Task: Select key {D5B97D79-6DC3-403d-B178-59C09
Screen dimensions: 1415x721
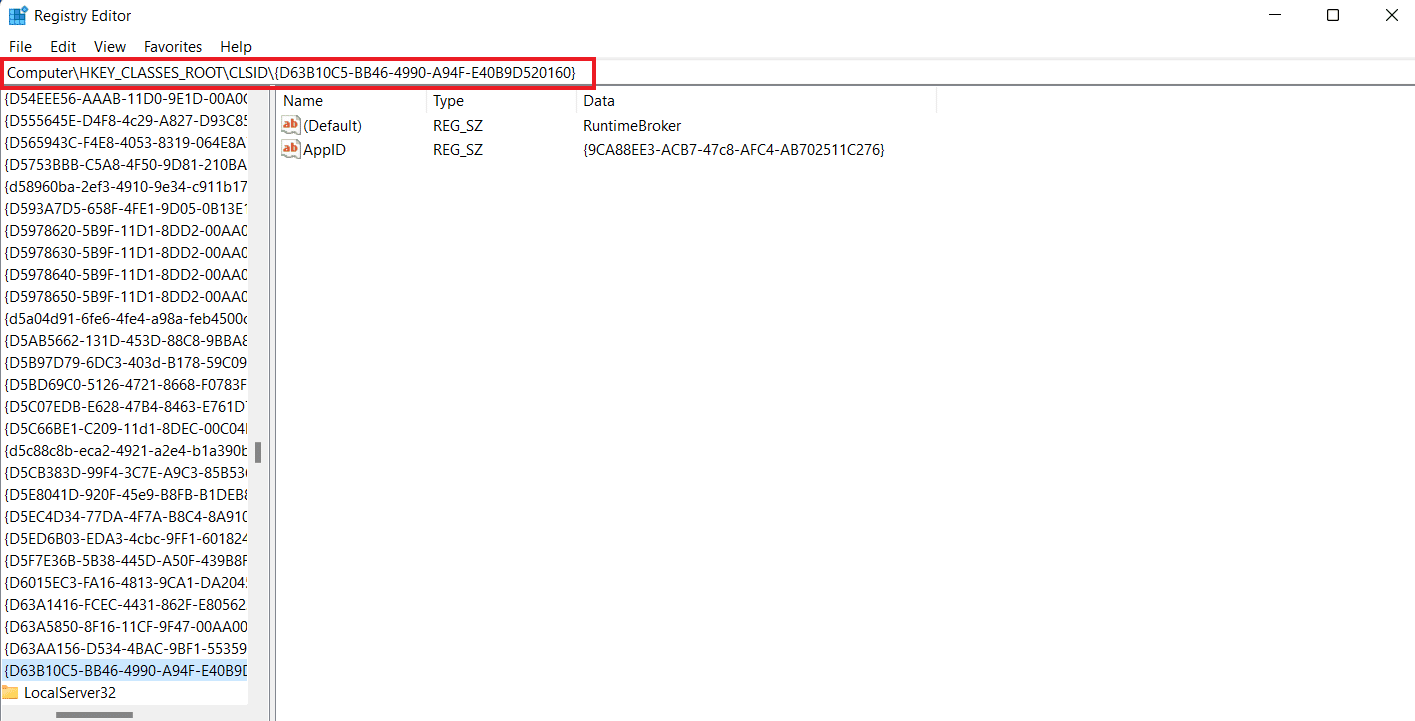Action: coord(125,363)
